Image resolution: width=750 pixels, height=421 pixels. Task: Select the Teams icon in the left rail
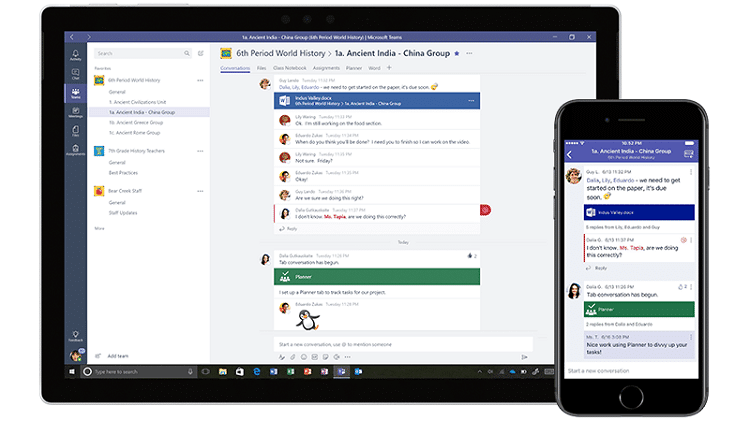76,93
